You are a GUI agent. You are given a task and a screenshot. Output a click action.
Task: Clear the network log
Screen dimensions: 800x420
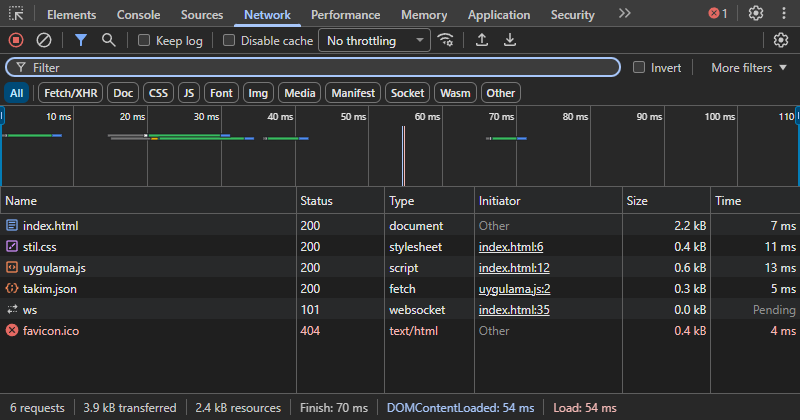[x=44, y=40]
